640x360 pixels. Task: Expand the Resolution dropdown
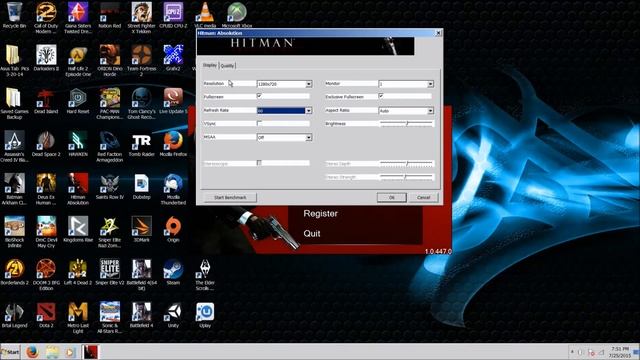pyautogui.click(x=309, y=84)
